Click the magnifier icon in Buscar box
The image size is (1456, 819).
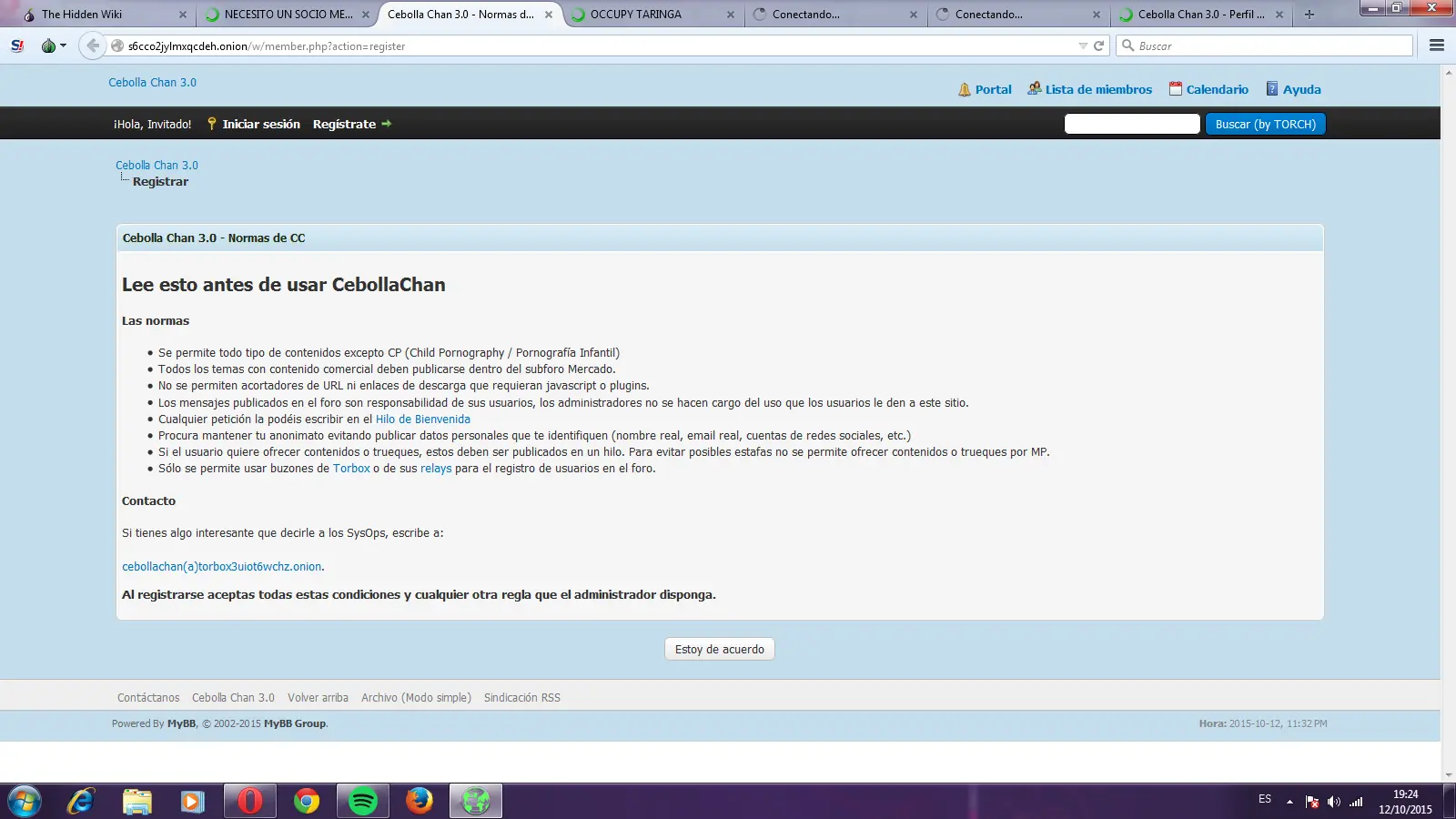pyautogui.click(x=1128, y=45)
